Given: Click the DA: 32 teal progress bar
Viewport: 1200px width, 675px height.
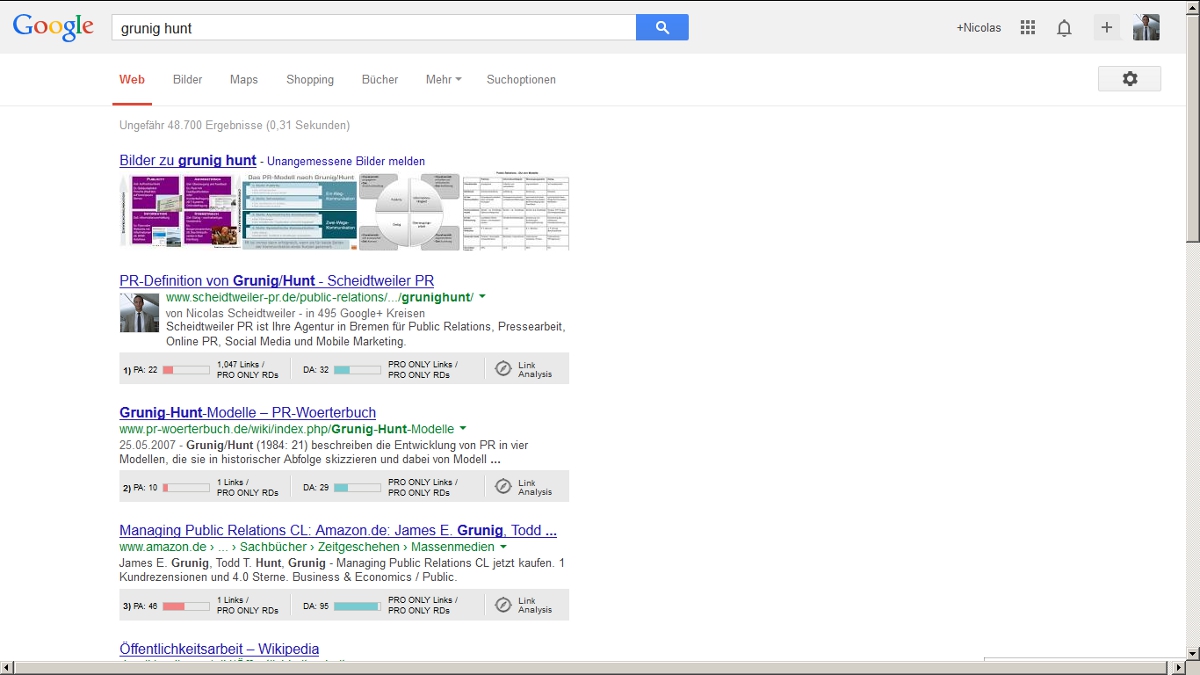Looking at the screenshot, I should pos(357,370).
